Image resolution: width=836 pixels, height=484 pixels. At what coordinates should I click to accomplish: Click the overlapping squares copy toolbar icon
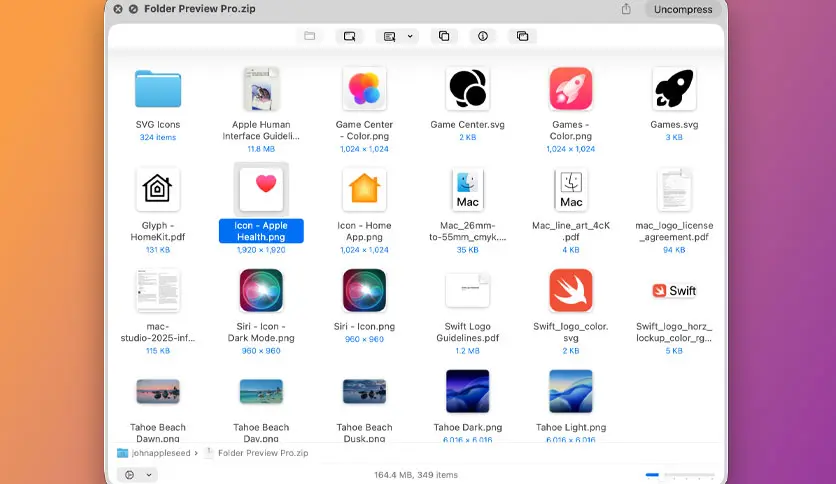point(444,36)
